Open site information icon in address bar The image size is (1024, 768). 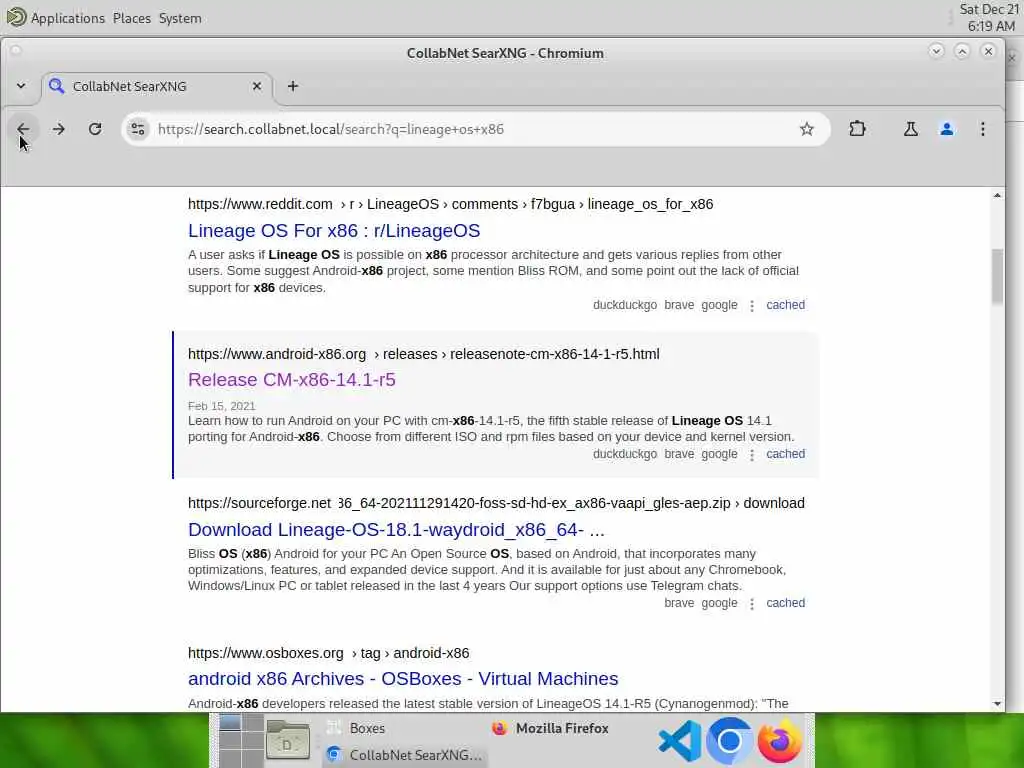[138, 129]
